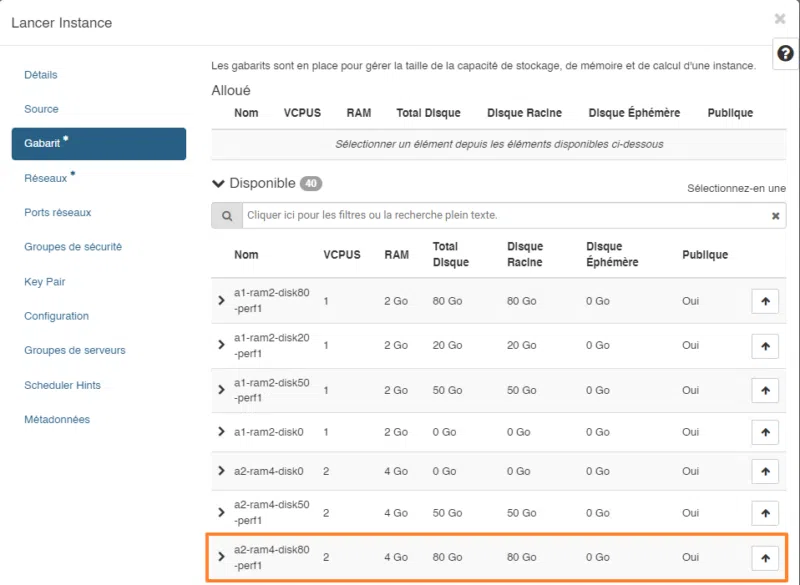Click the search magnifier icon in filter bar
The width and height of the screenshot is (800, 585).
click(227, 215)
